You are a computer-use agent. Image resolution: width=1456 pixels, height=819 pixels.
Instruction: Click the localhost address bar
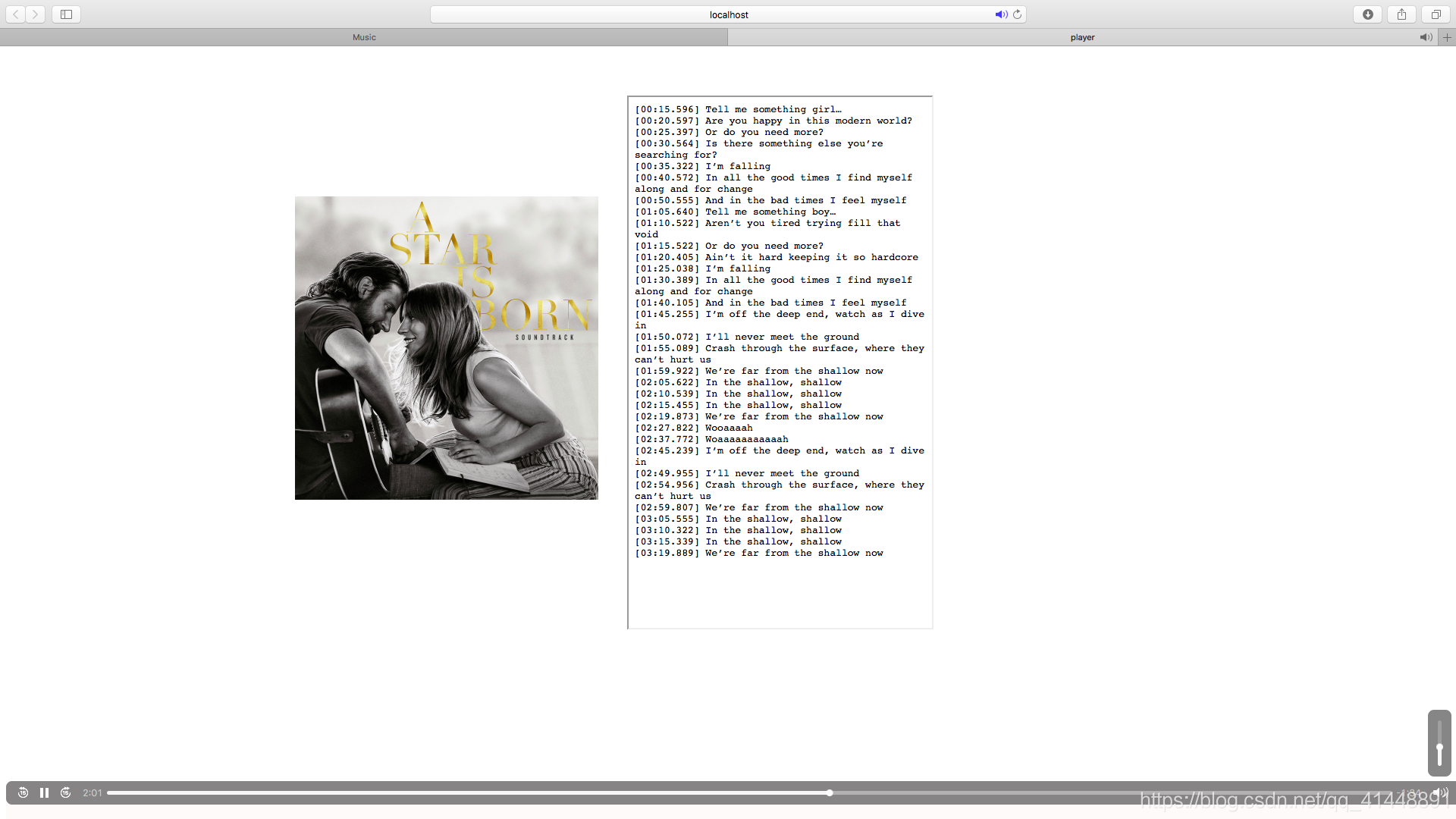(x=728, y=14)
